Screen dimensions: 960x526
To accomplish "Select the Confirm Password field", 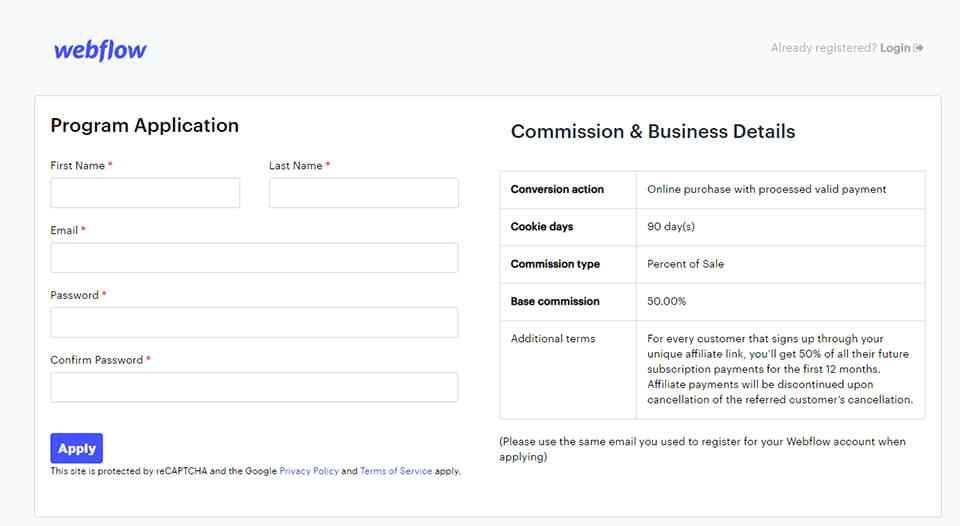I will click(x=254, y=387).
